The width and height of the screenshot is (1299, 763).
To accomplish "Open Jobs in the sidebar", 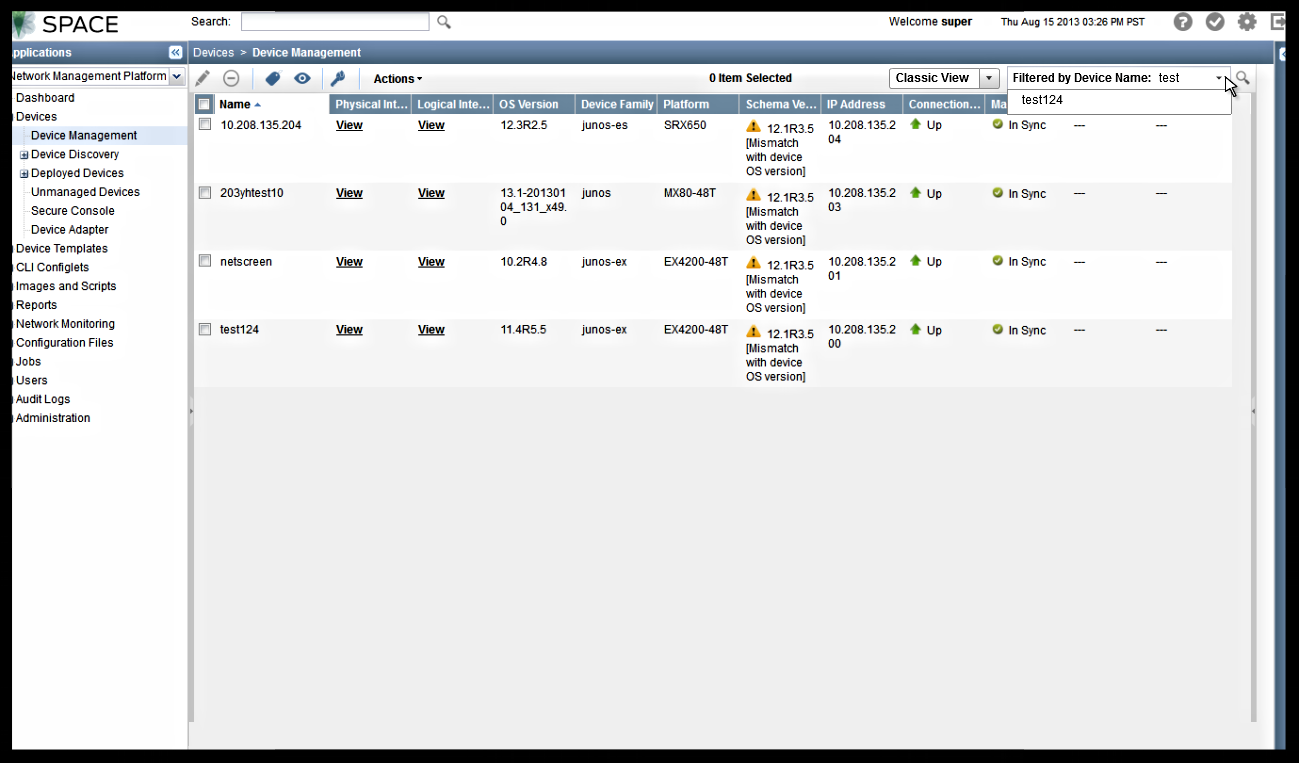I will (28, 361).
